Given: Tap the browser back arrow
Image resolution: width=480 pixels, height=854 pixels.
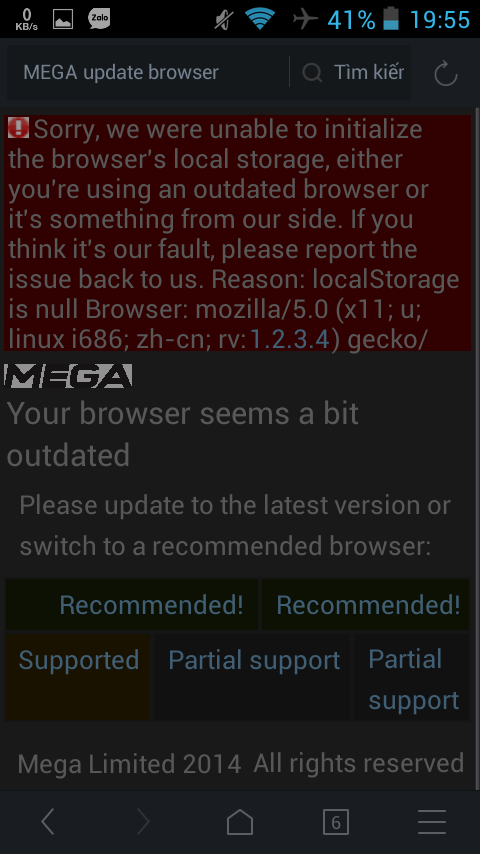Looking at the screenshot, I should [48, 821].
